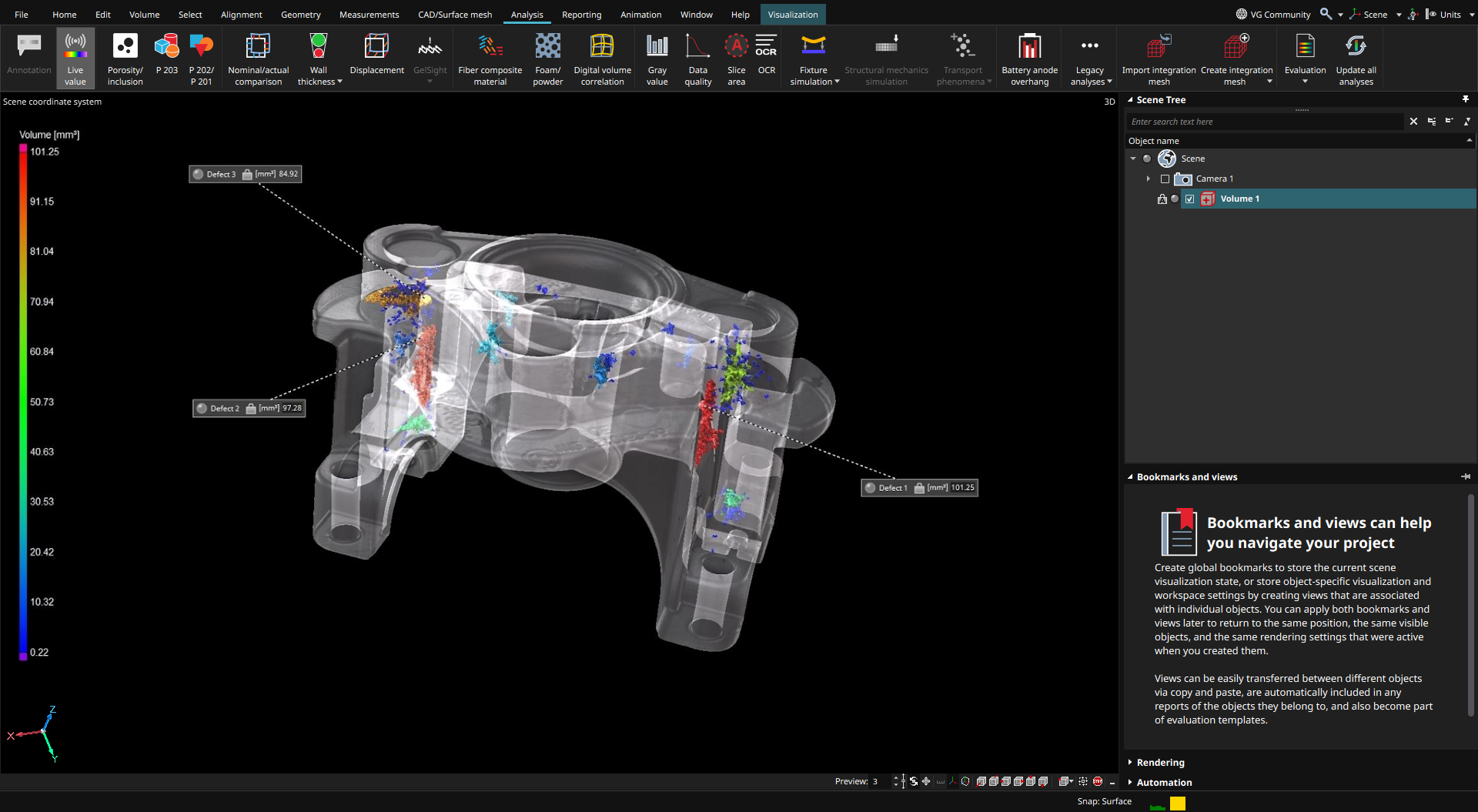
Task: Click the yellow status indicator swatch
Action: [x=1178, y=804]
